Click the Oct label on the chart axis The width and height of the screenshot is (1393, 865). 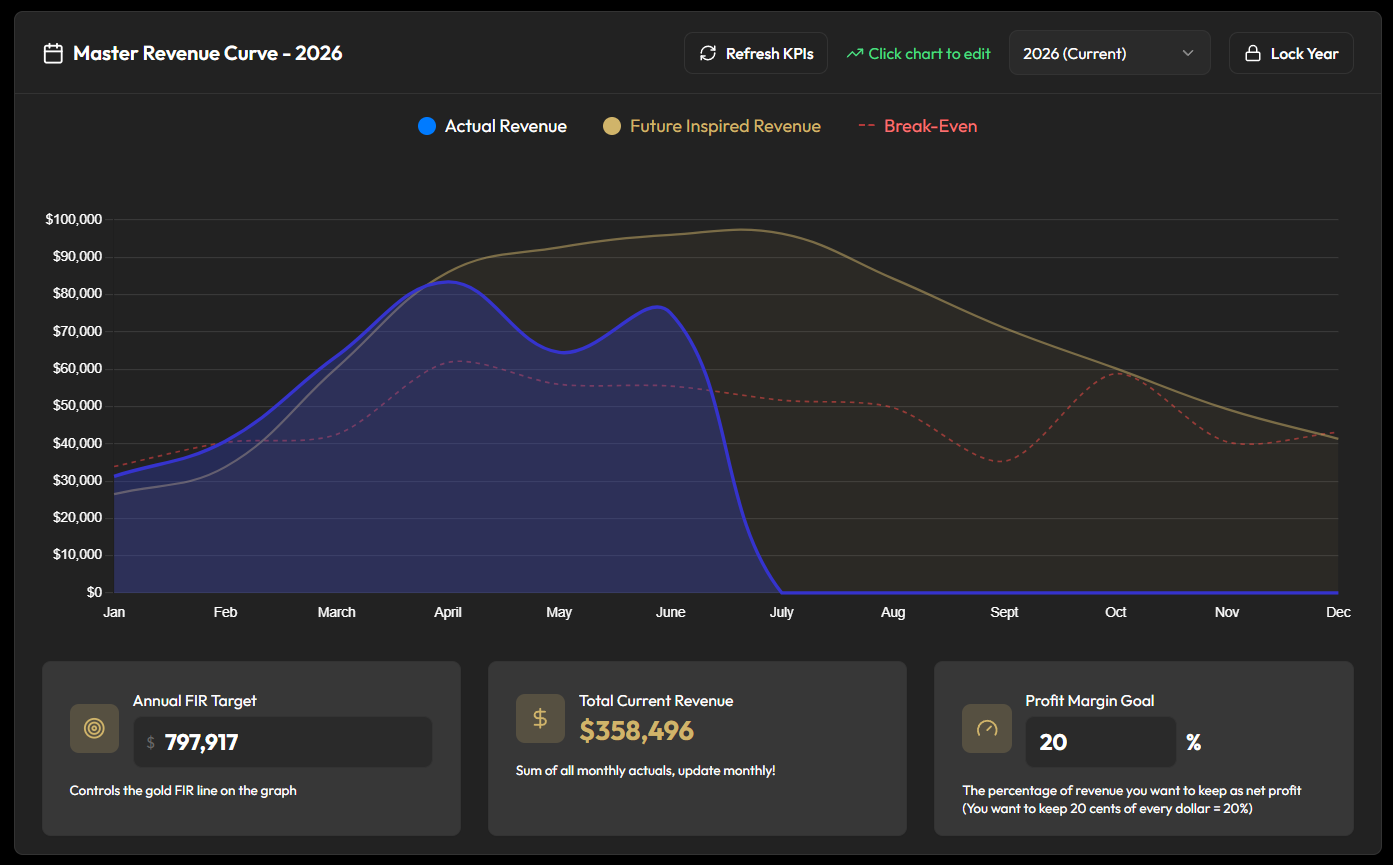pyautogui.click(x=1116, y=612)
